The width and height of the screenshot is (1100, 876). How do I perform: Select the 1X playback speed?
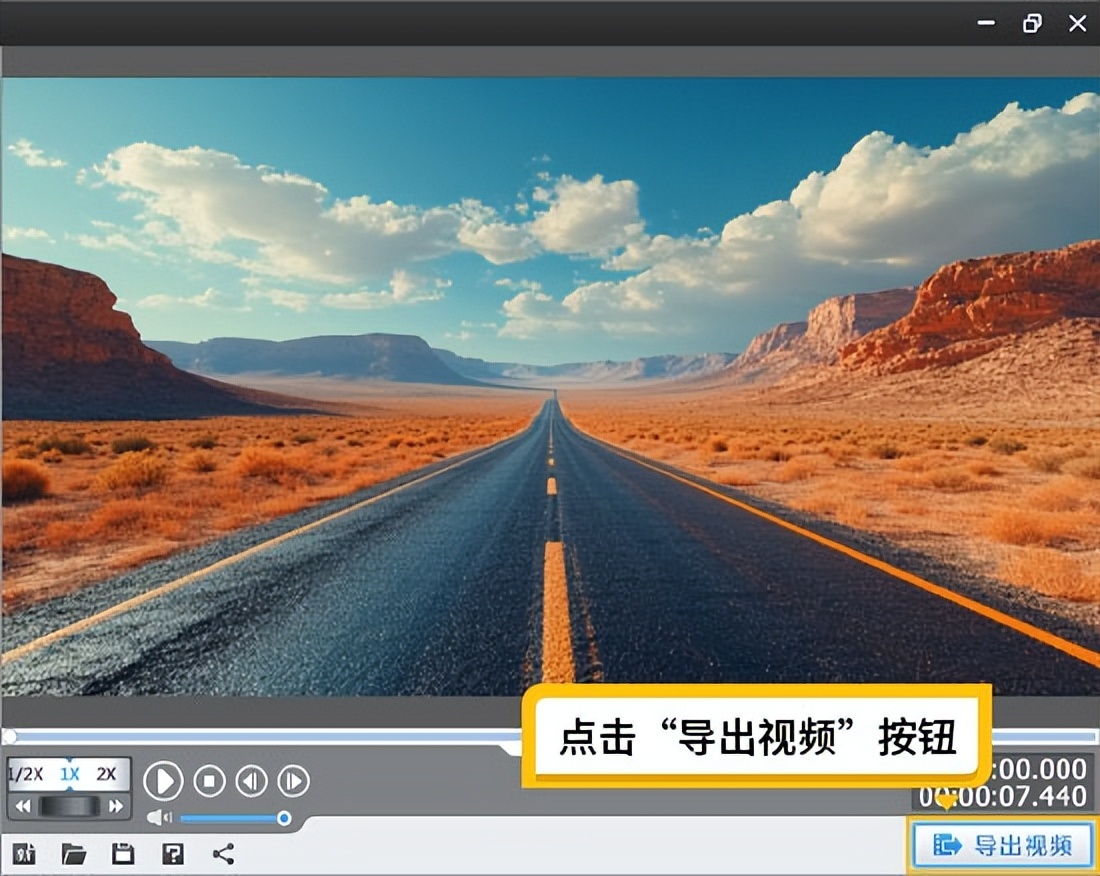pos(69,773)
